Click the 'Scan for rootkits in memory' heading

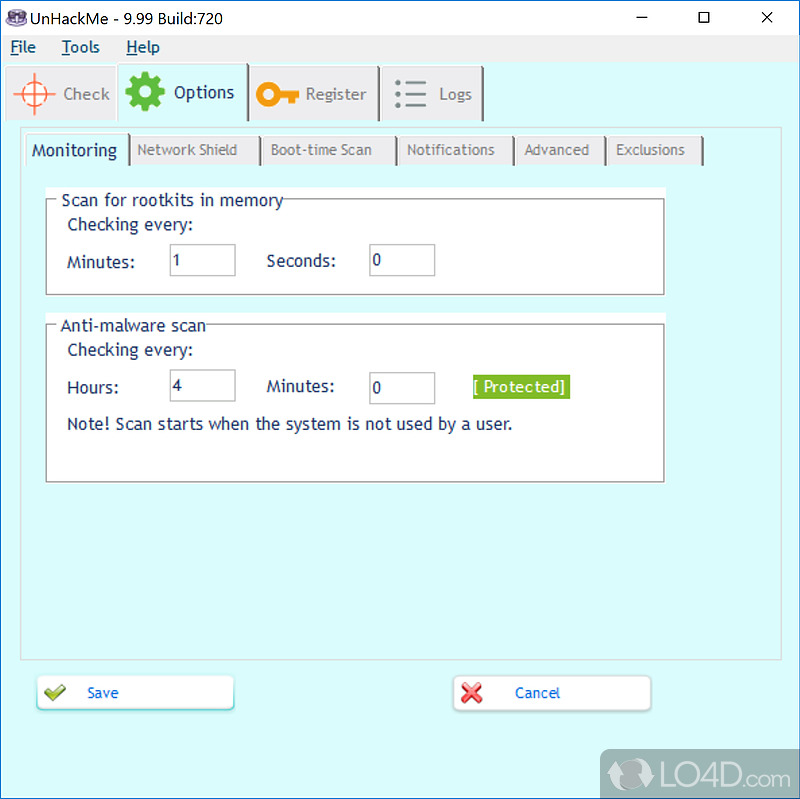point(172,201)
